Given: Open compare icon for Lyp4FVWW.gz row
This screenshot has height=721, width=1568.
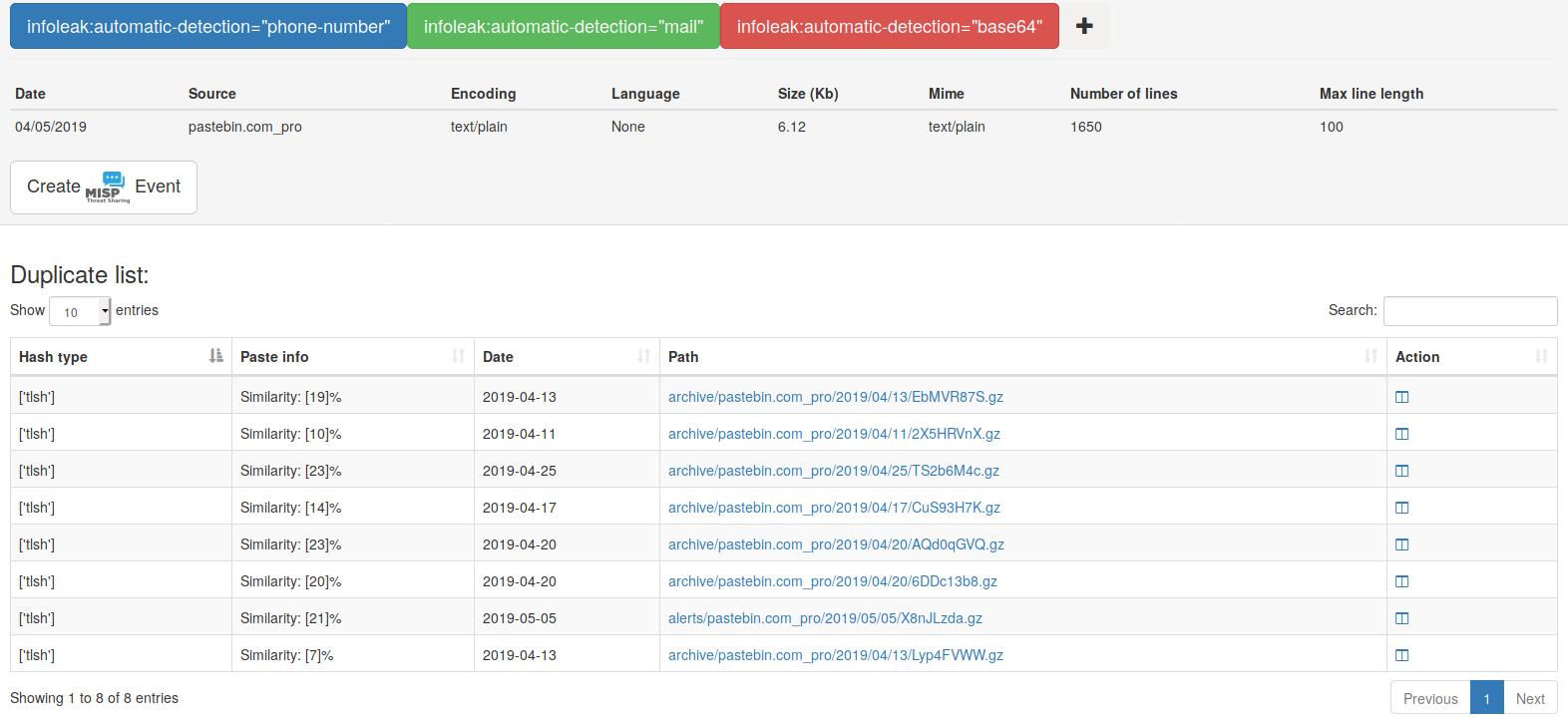Looking at the screenshot, I should point(1401,655).
